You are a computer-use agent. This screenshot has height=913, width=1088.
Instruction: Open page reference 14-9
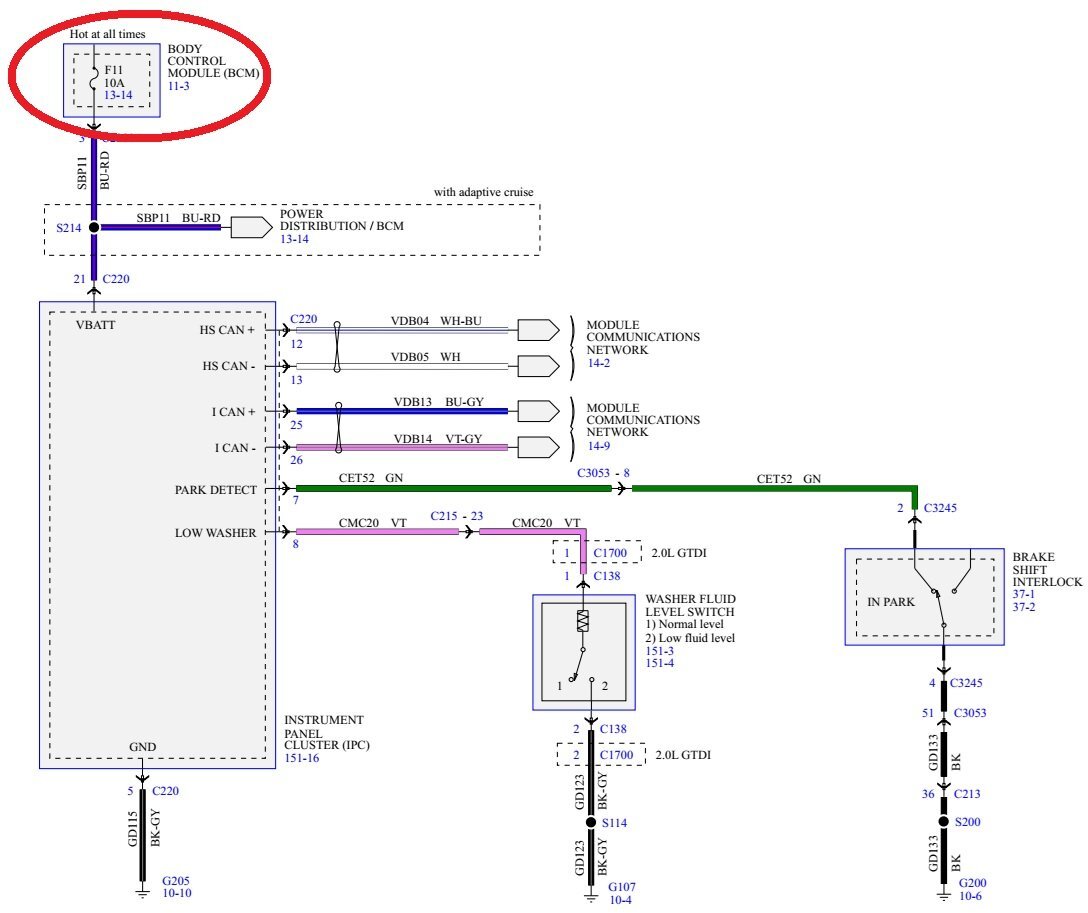(x=598, y=446)
